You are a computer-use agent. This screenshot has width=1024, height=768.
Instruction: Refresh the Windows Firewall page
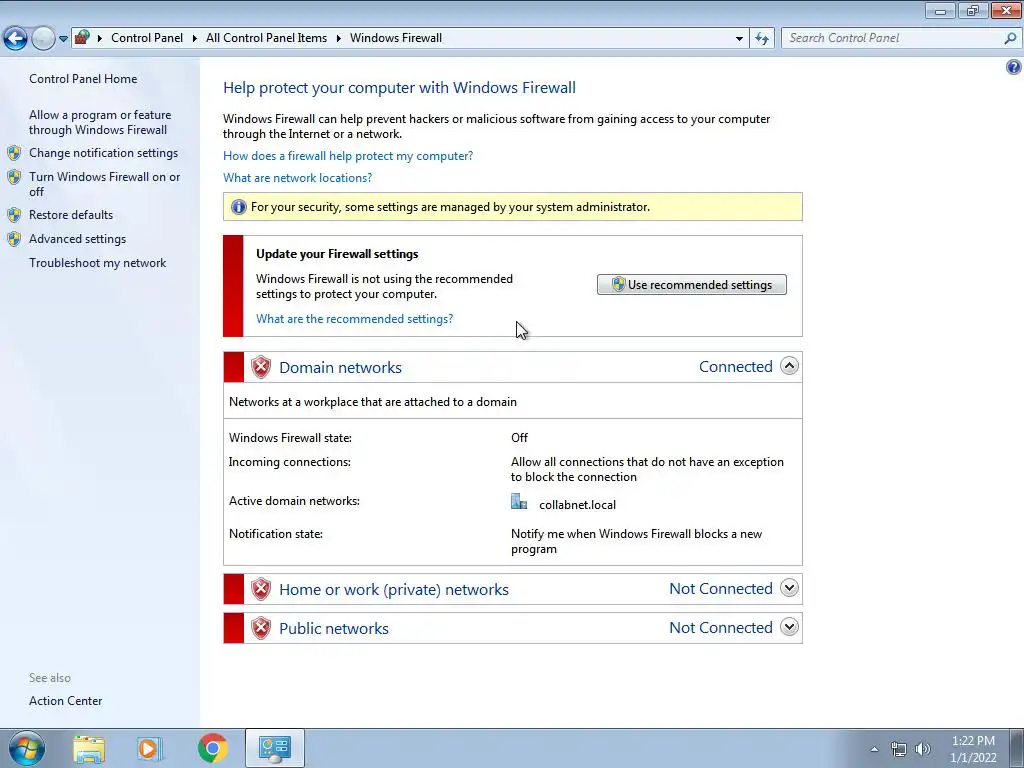[761, 39]
